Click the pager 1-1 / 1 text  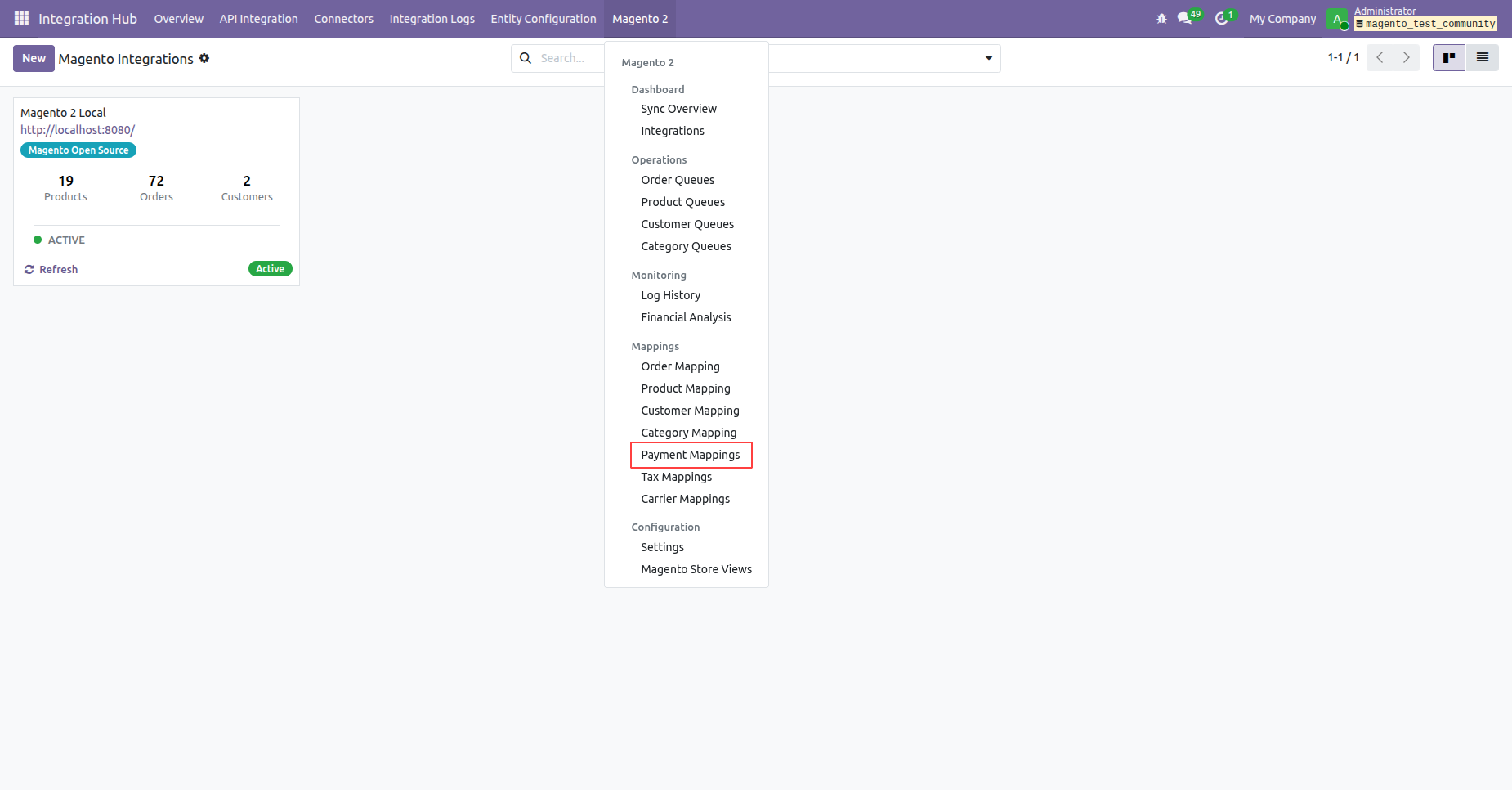(x=1343, y=58)
